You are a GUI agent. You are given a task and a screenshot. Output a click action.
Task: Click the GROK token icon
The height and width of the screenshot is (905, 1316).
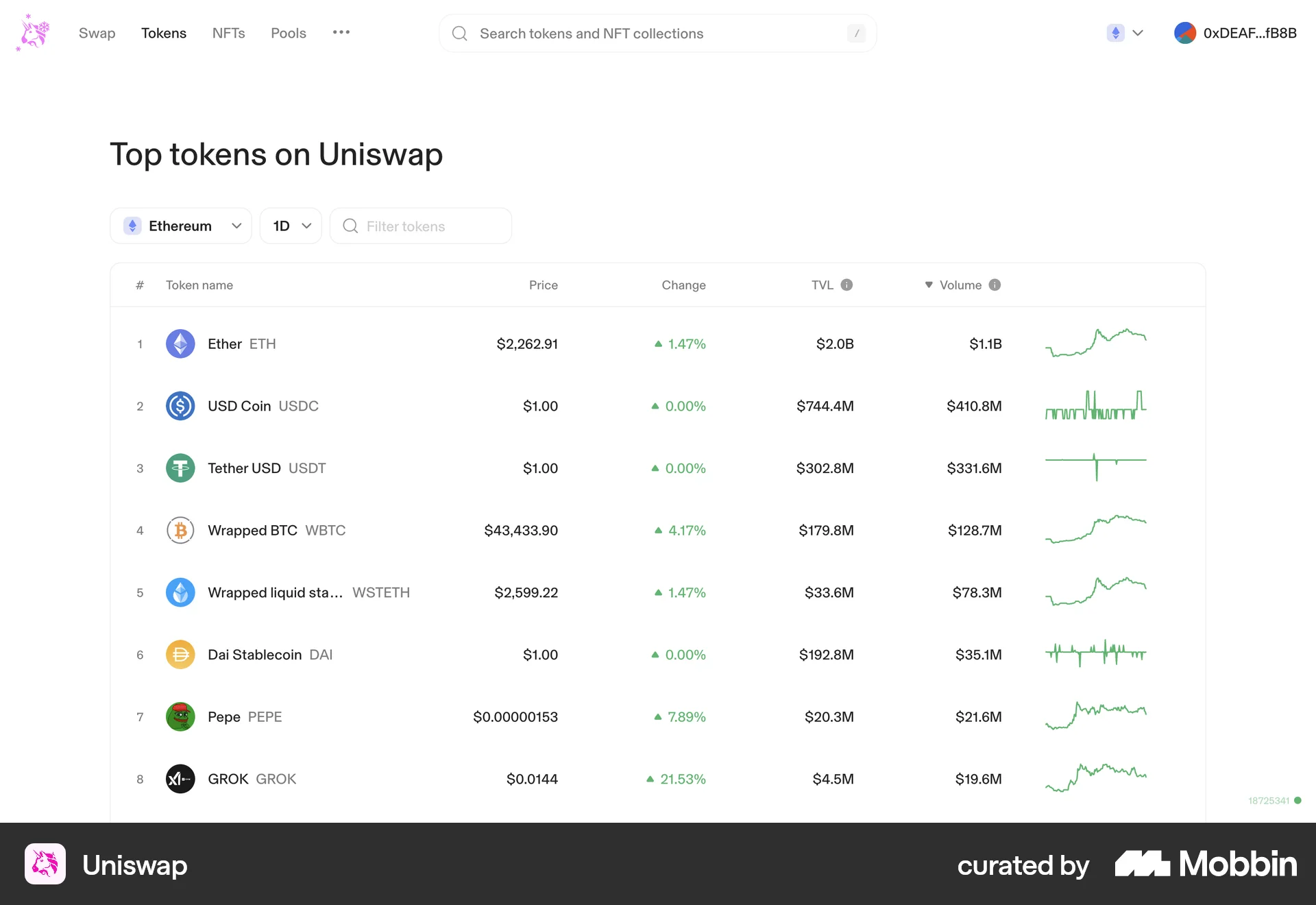pos(180,779)
